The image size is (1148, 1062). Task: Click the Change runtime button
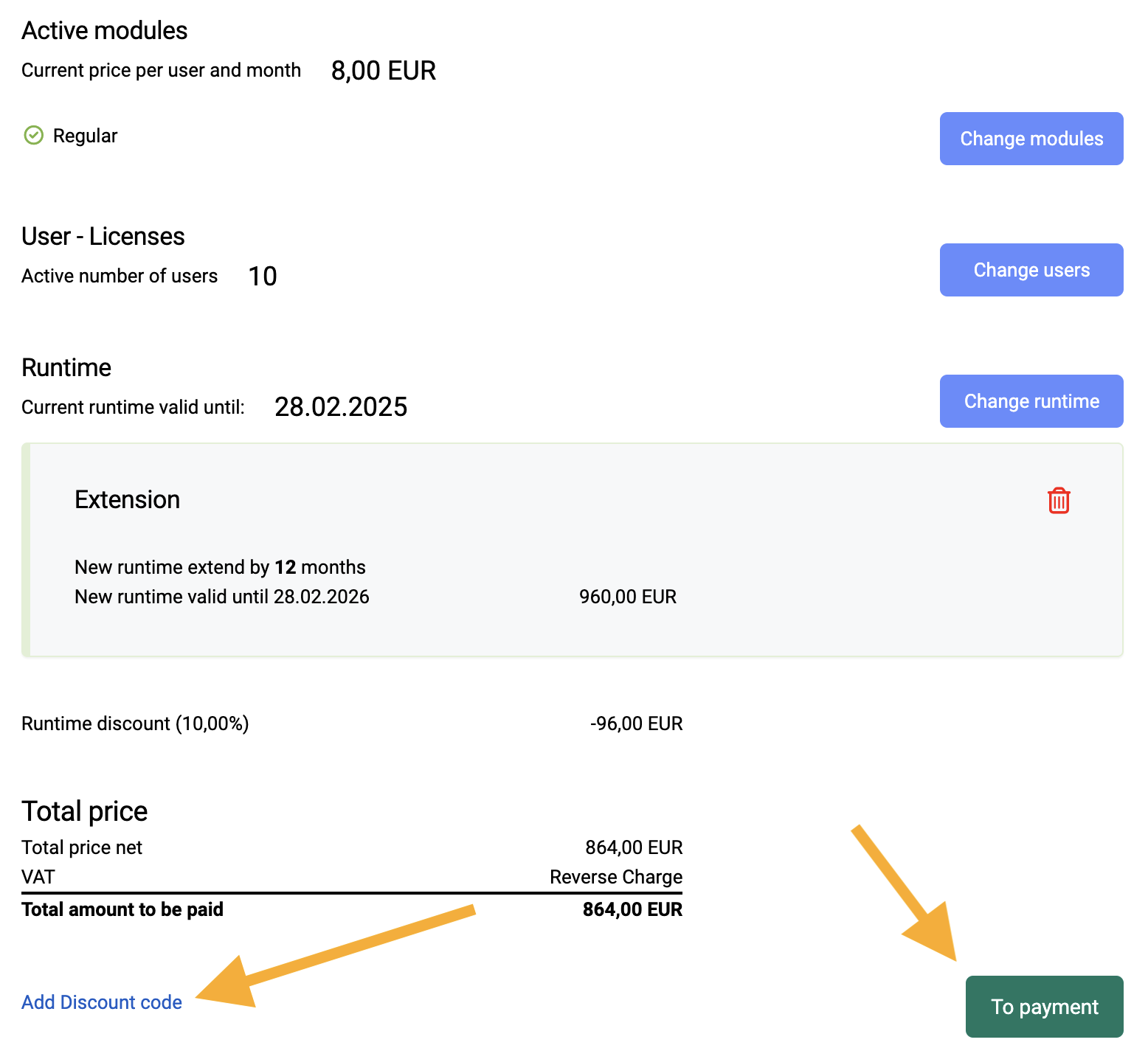click(1031, 401)
